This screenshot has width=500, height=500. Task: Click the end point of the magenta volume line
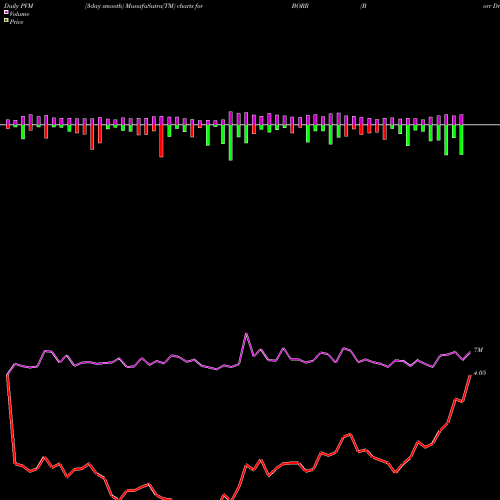point(470,352)
